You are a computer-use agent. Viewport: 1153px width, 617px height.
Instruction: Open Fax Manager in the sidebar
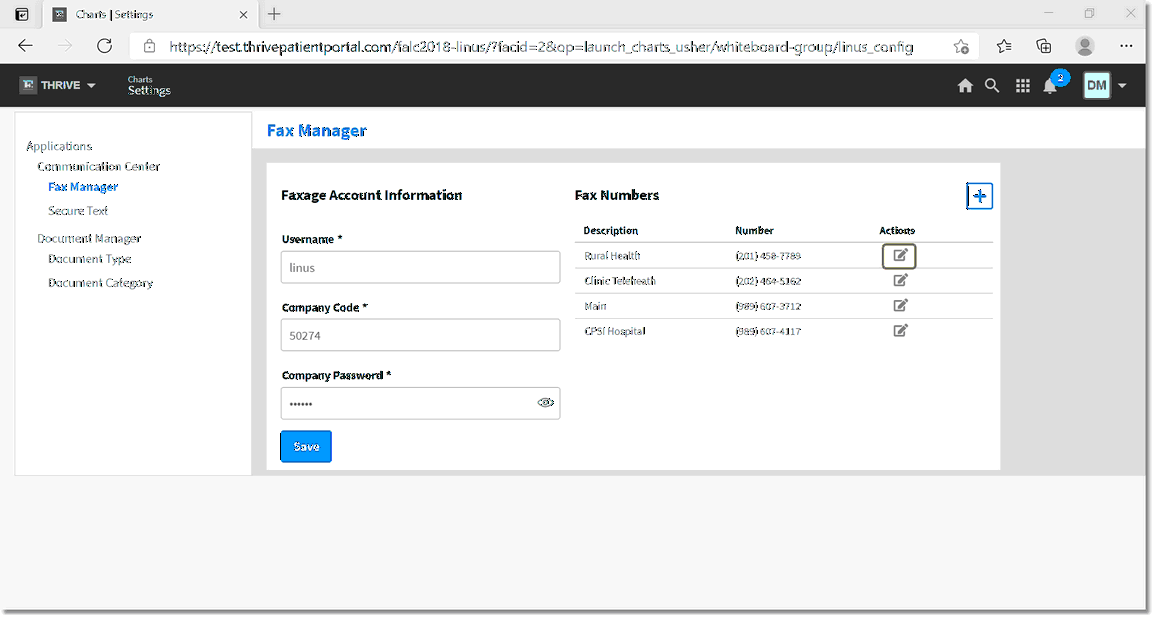click(83, 187)
